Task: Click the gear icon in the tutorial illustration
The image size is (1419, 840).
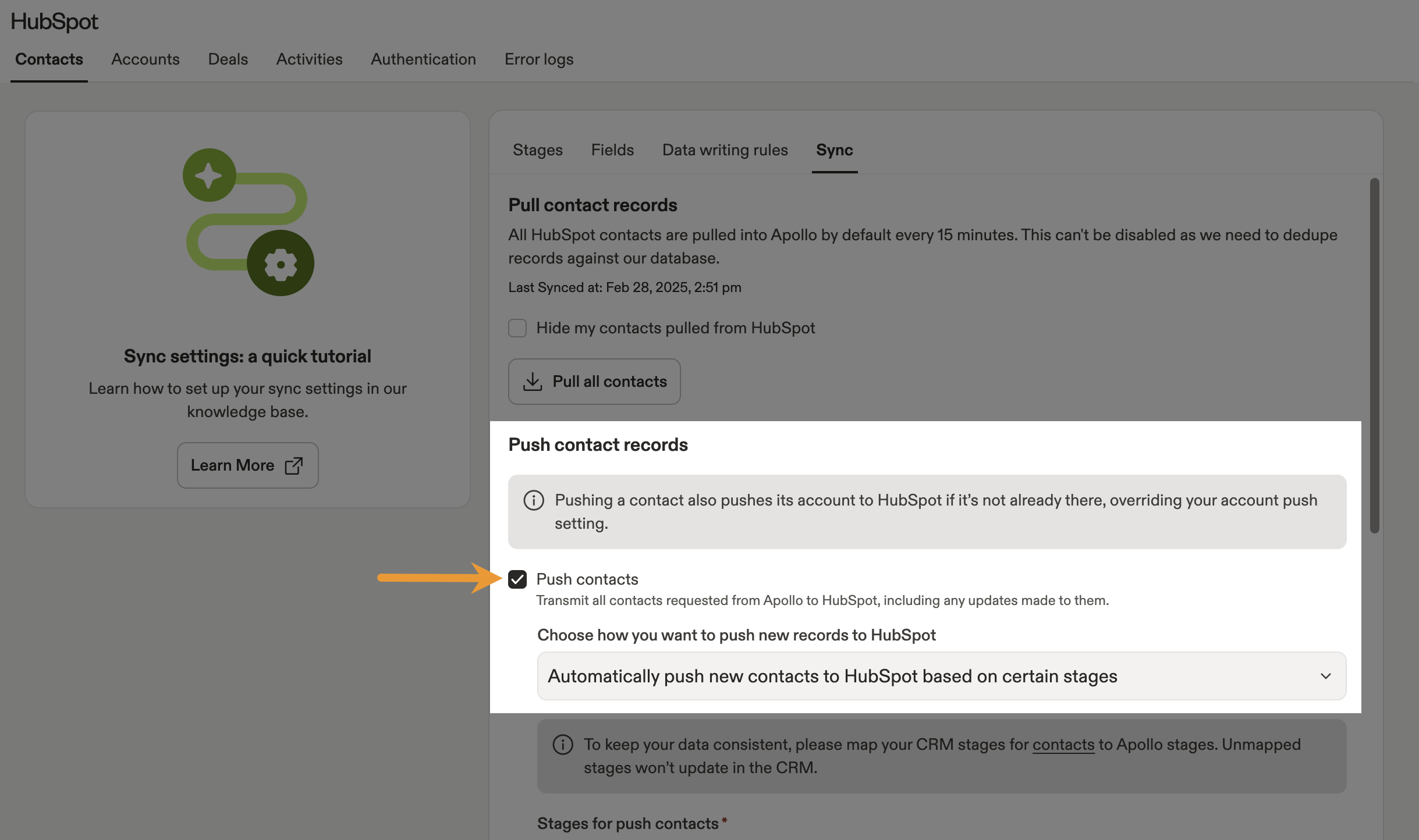Action: point(281,264)
